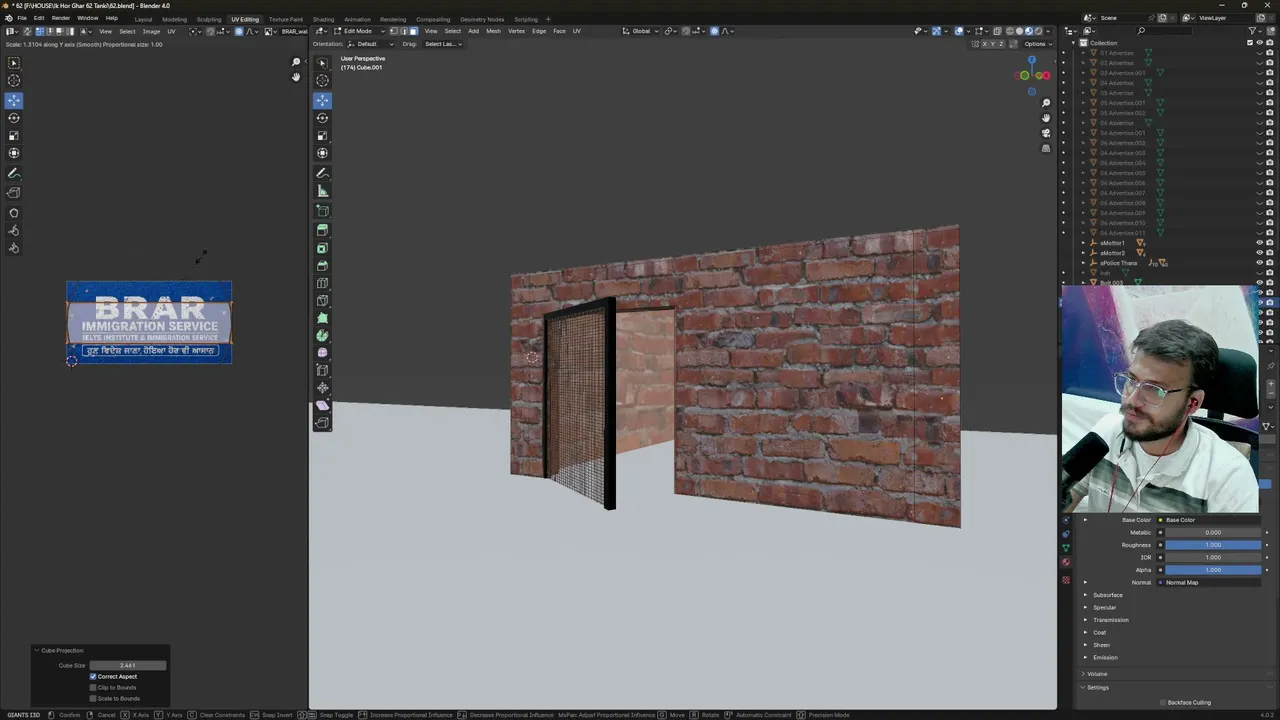
Task: Click the Cube Size input field
Action: pos(128,665)
